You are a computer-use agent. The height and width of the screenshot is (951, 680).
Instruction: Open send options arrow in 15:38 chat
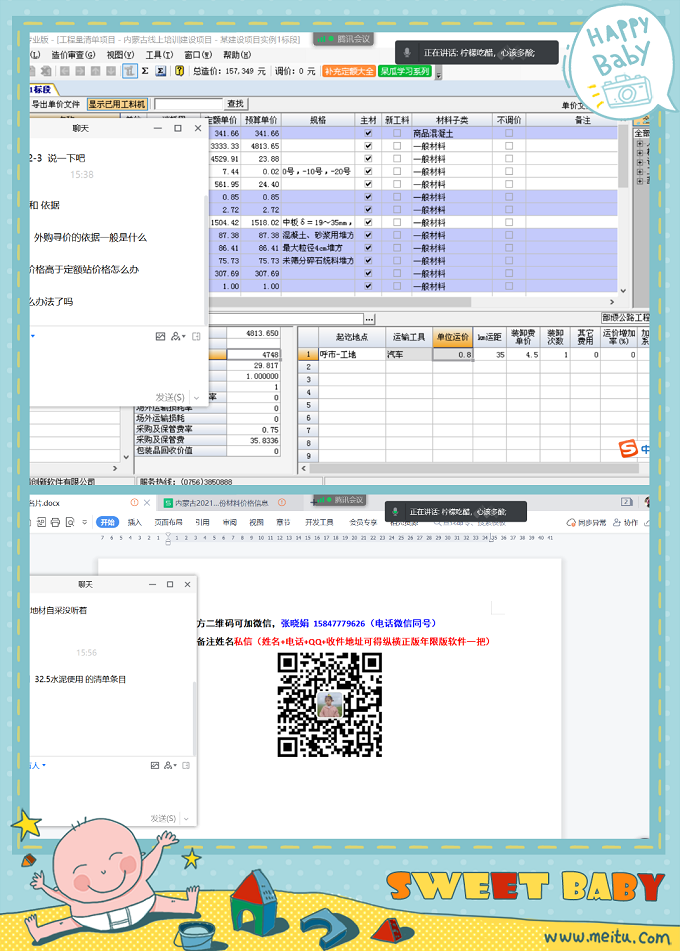tap(197, 397)
